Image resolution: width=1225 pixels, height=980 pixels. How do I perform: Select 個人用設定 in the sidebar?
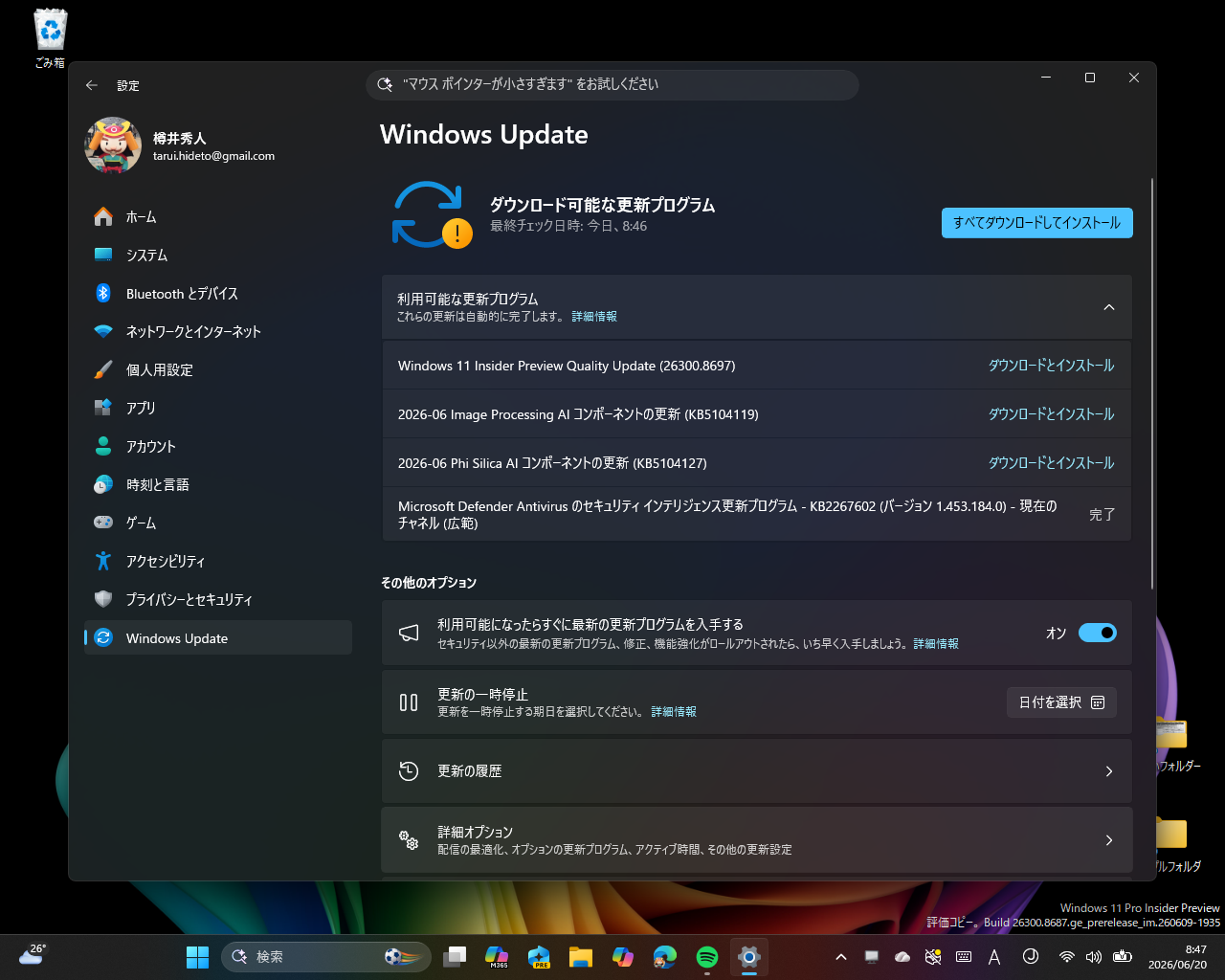tap(218, 370)
